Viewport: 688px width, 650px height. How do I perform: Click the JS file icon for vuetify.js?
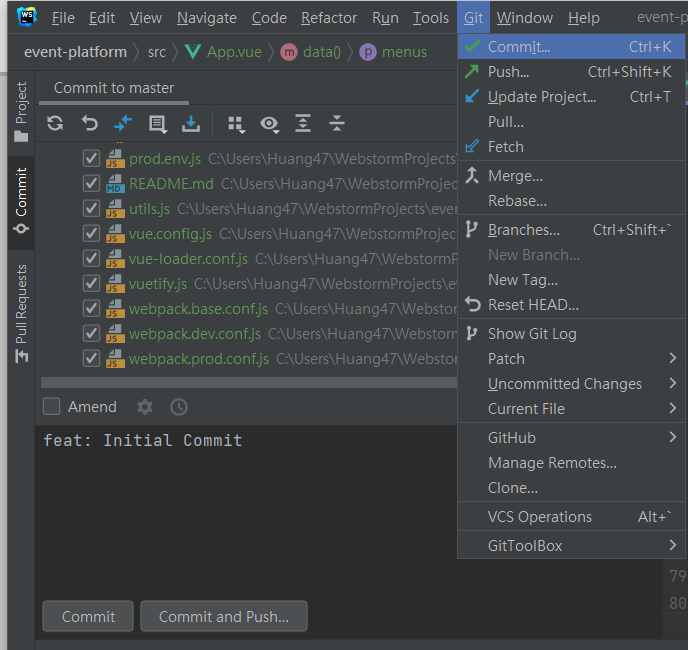(115, 284)
